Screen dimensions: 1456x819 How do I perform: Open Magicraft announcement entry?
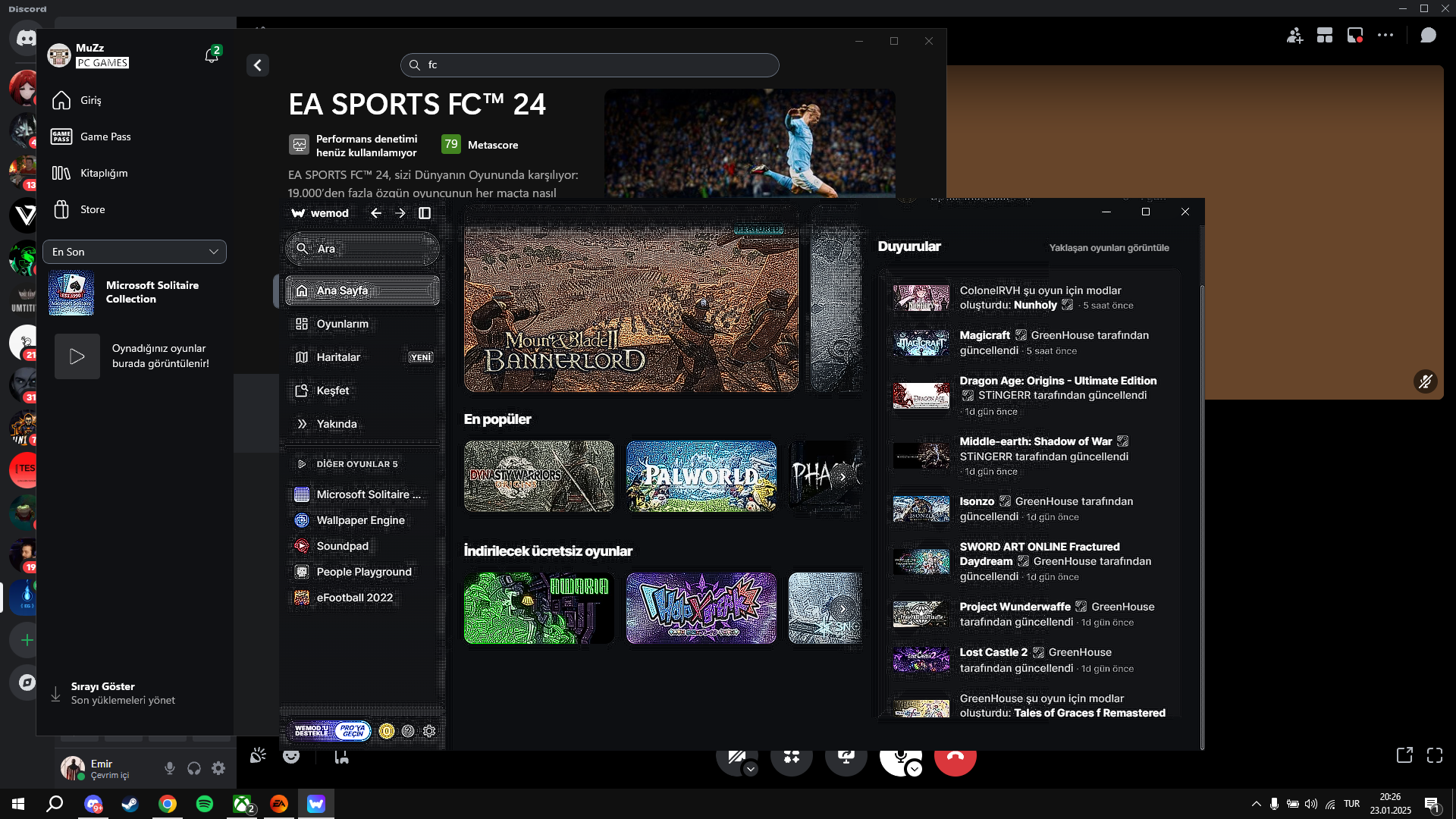pos(1031,343)
